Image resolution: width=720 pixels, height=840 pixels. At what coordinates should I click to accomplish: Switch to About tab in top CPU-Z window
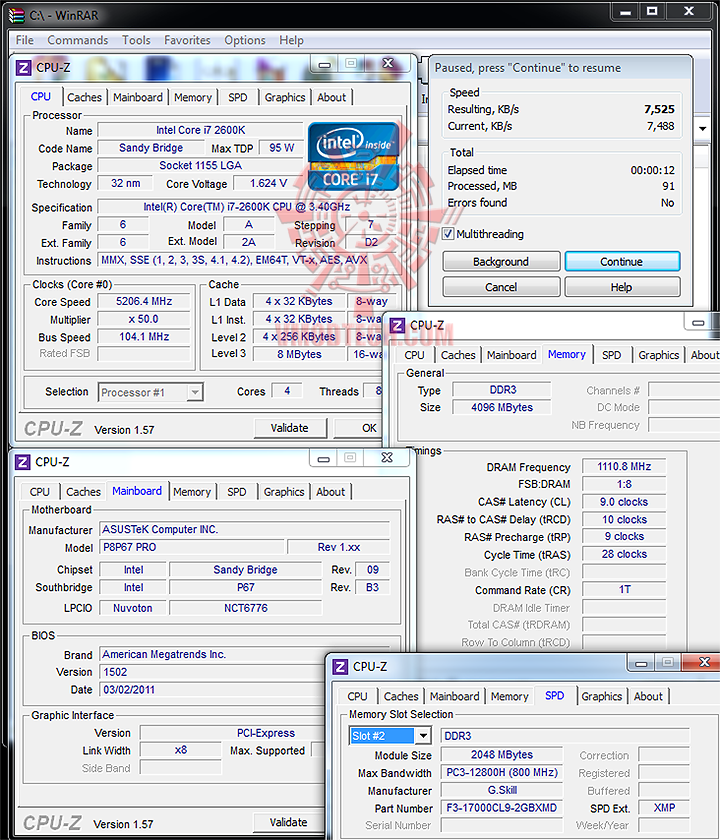332,97
